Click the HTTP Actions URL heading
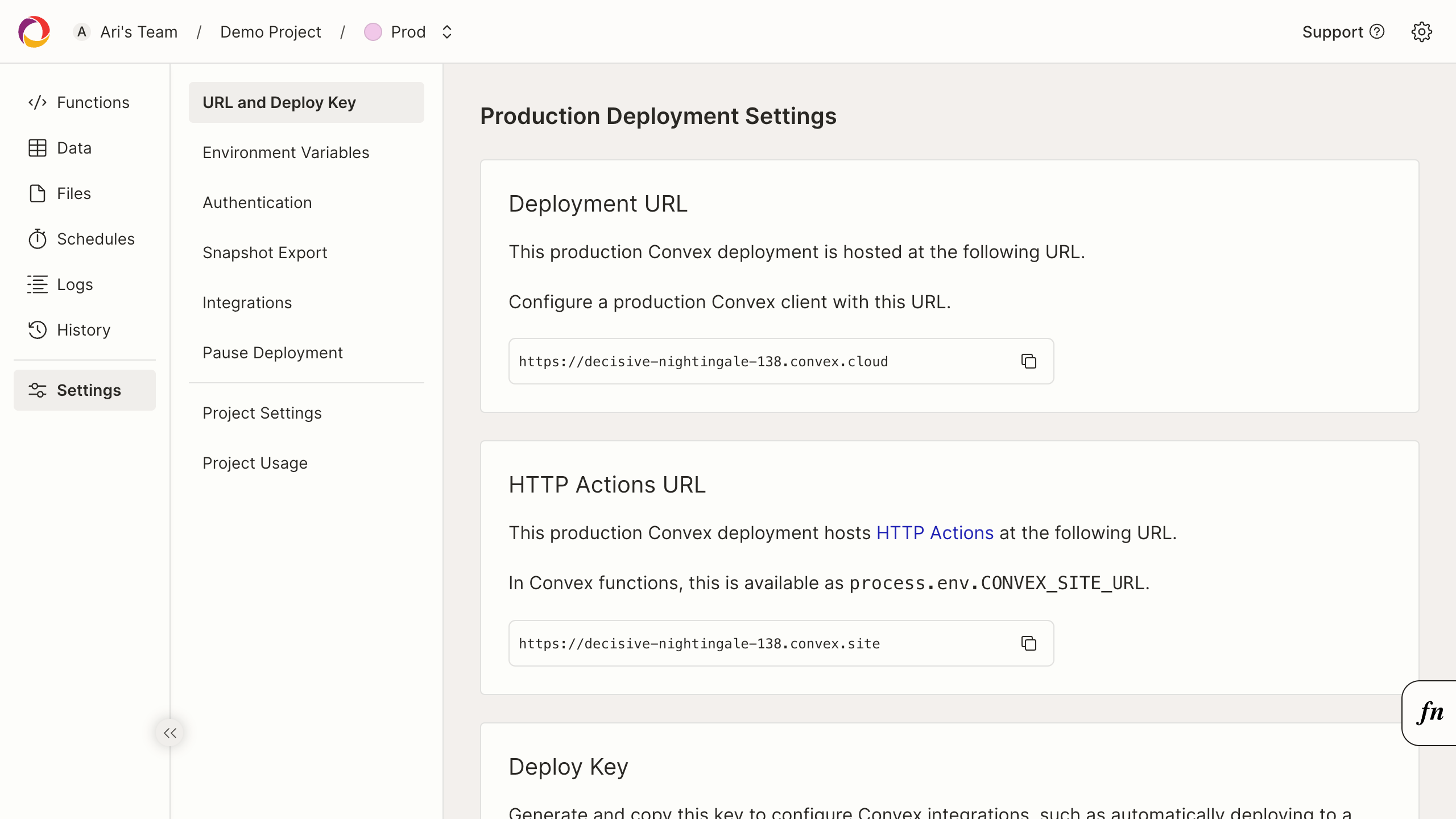This screenshot has height=819, width=1456. point(607,485)
